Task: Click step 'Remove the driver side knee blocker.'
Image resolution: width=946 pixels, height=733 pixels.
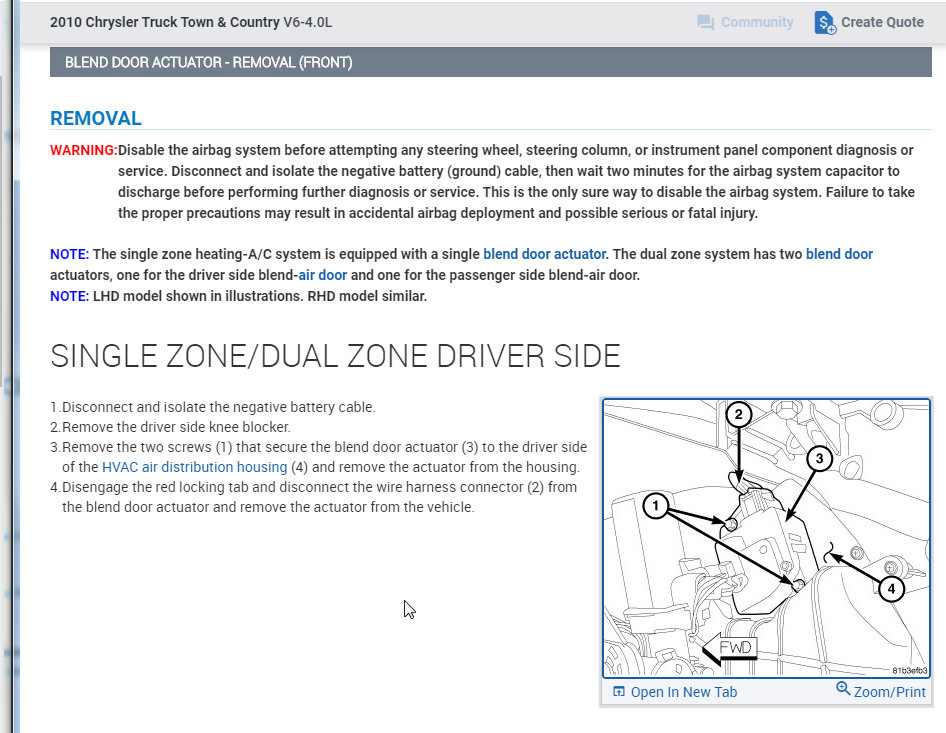Action: [x=176, y=427]
